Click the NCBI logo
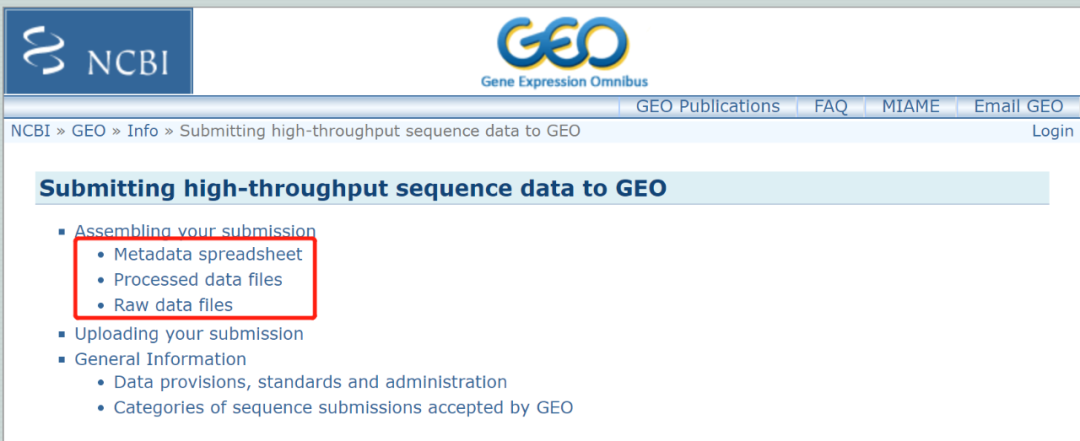1080x441 pixels. (98, 52)
